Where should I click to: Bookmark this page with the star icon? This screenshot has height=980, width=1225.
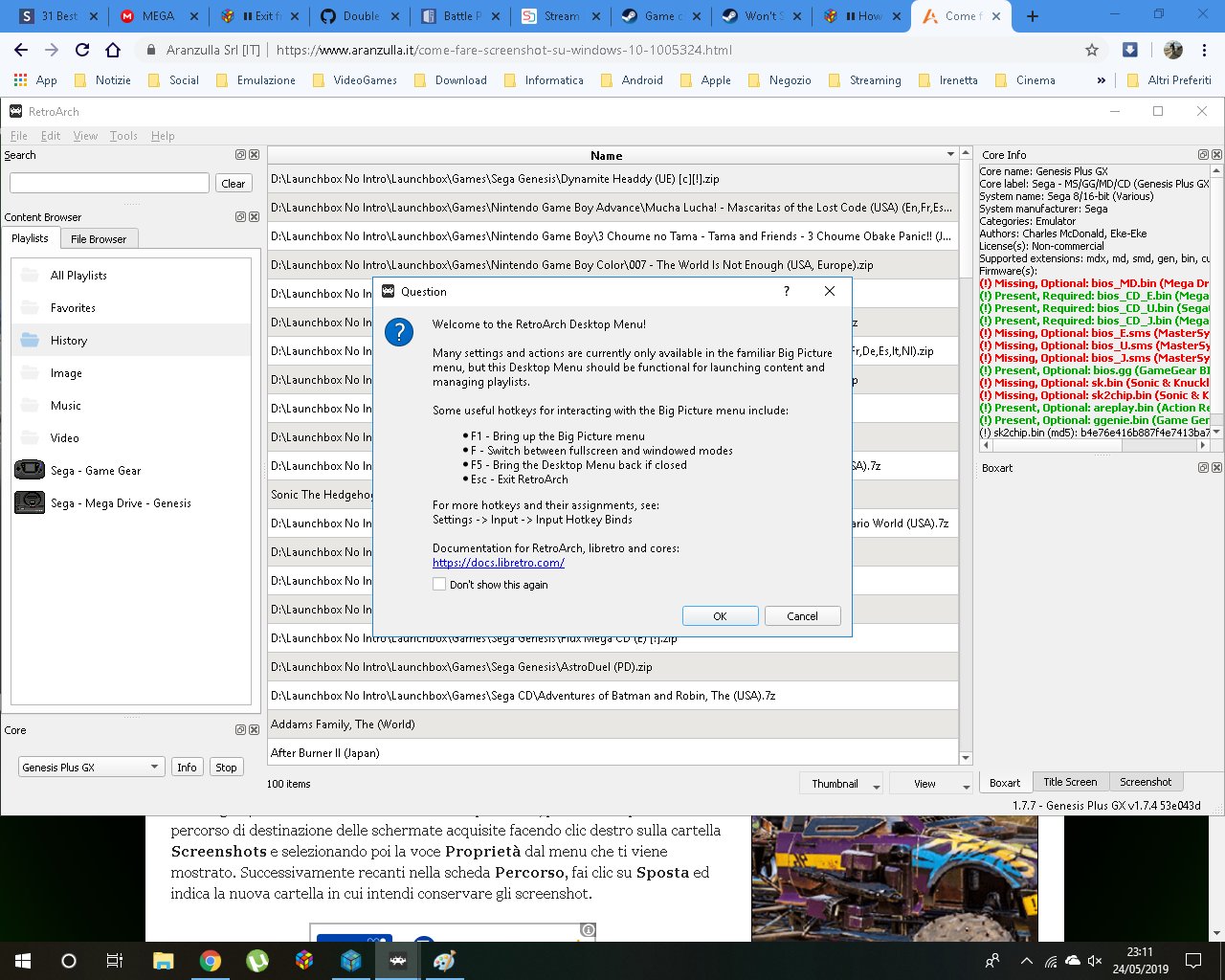1092,50
